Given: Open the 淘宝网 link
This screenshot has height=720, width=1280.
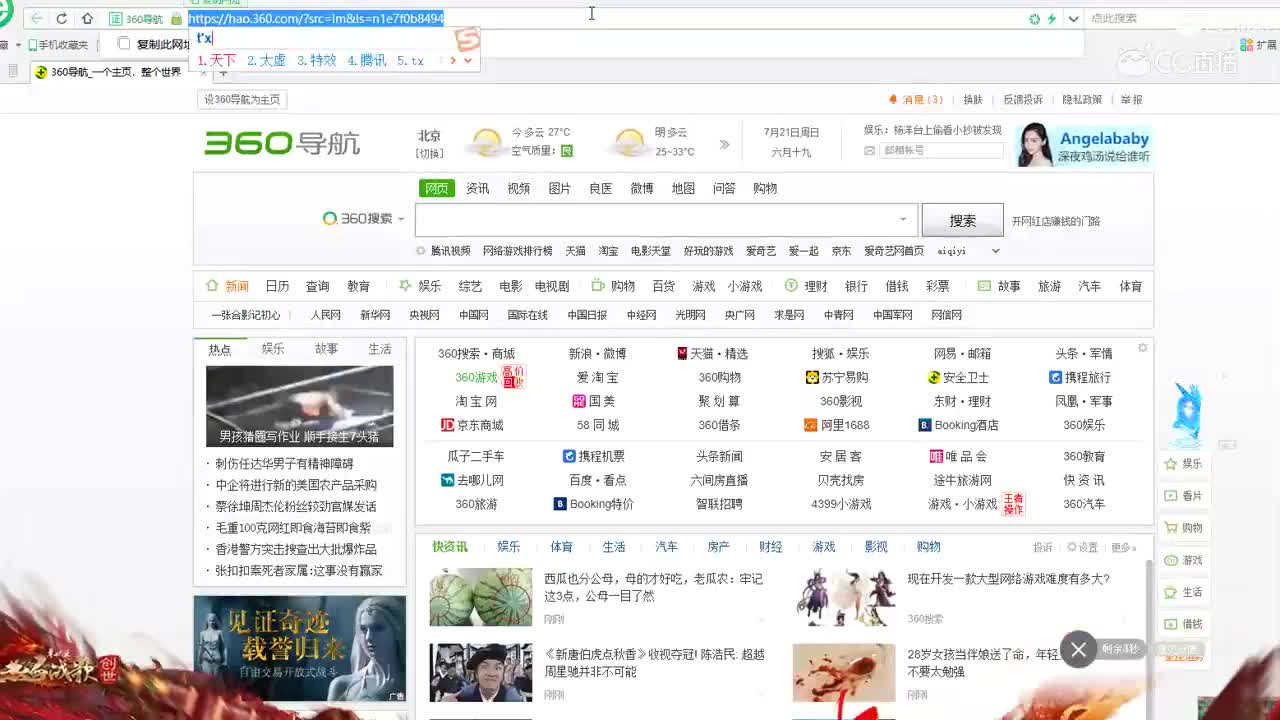Looking at the screenshot, I should pyautogui.click(x=476, y=401).
